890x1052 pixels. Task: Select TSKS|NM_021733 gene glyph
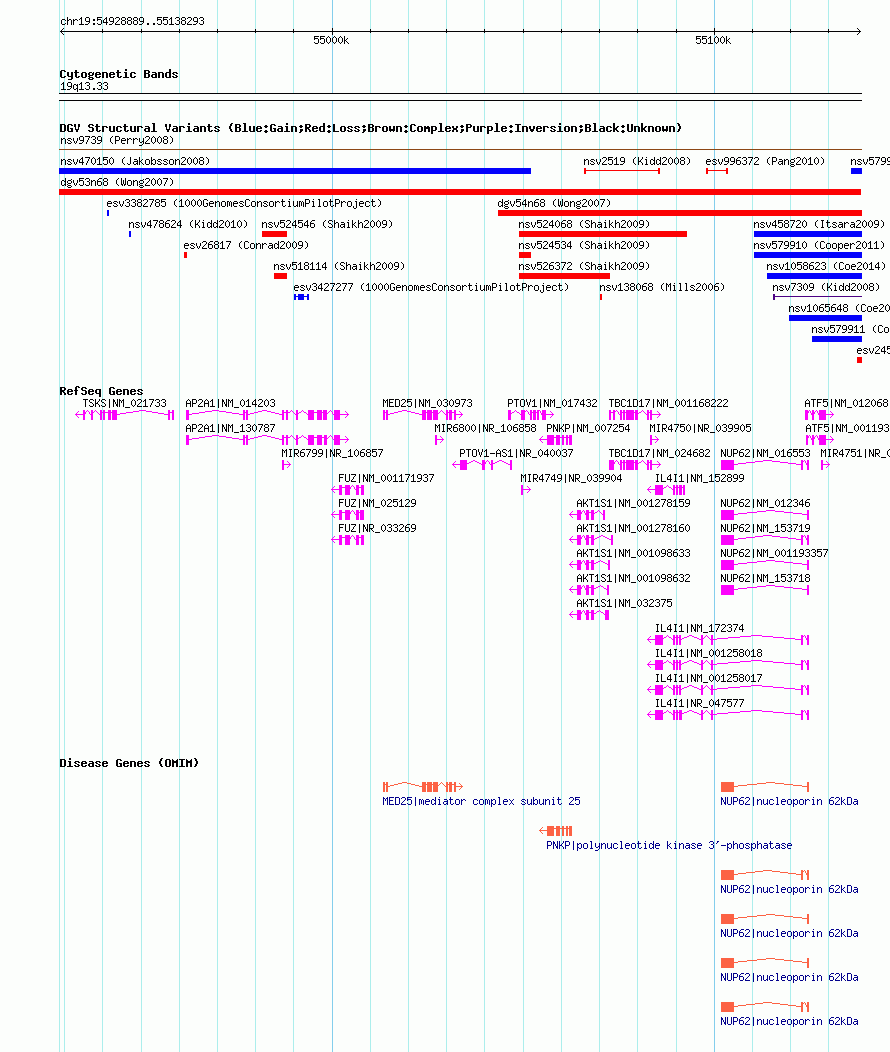[x=125, y=415]
